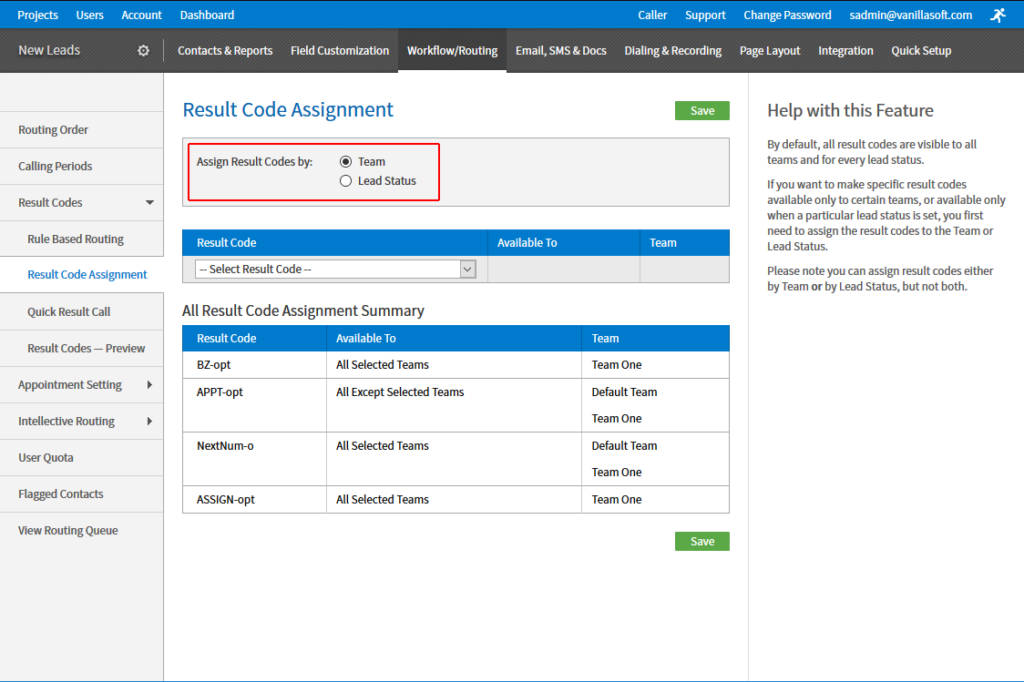This screenshot has width=1024, height=682.
Task: Switch to the Email, SMS & Docs tab
Action: [x=561, y=50]
